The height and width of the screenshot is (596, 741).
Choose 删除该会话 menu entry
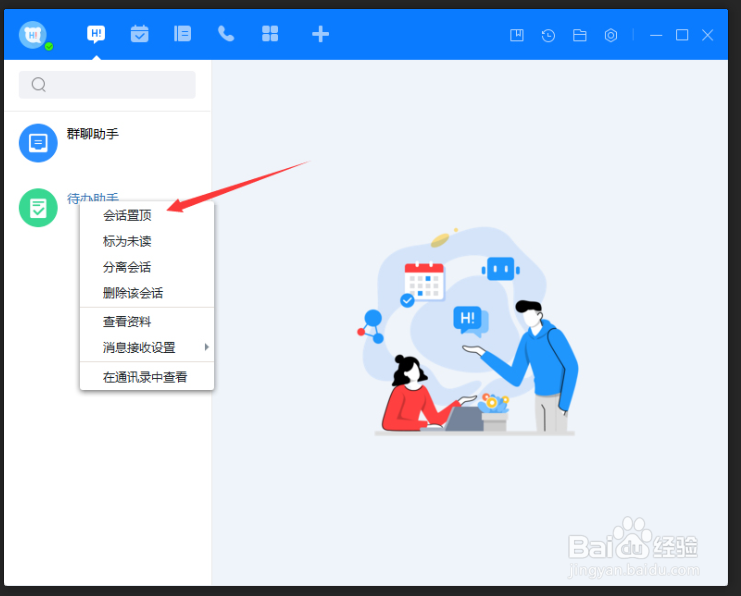pos(147,293)
